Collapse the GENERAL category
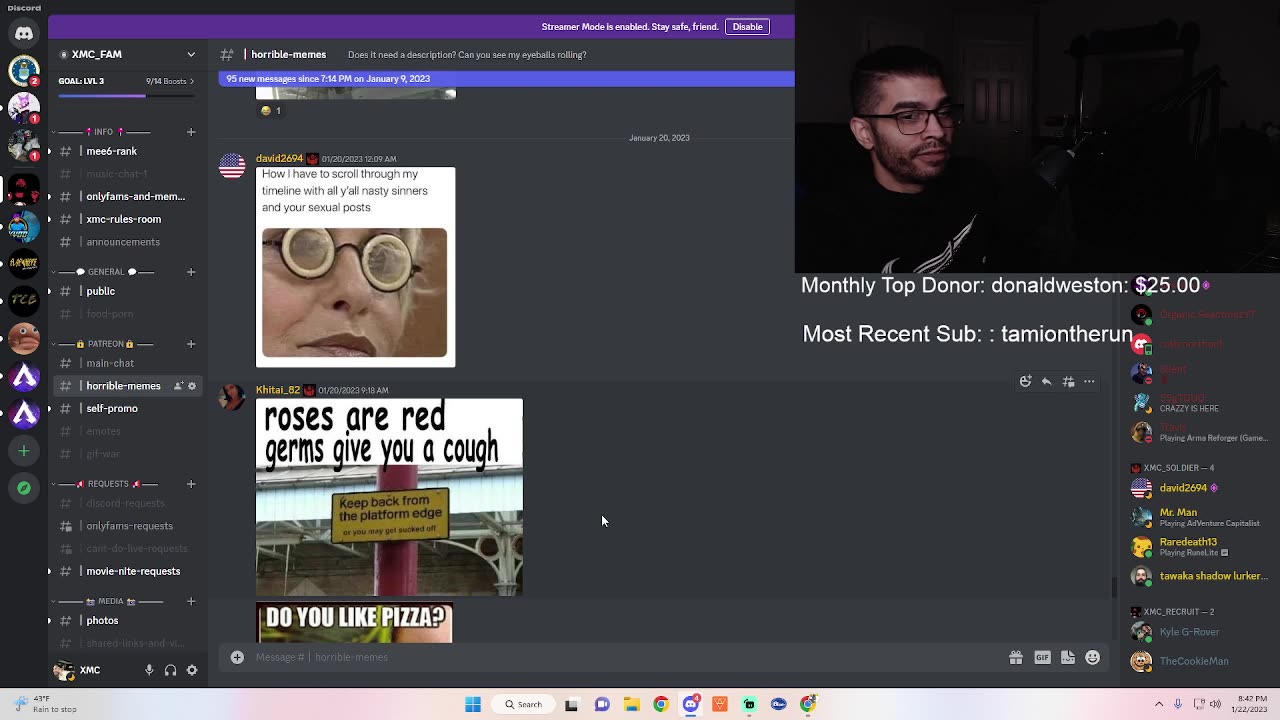1280x720 pixels. tap(105, 272)
